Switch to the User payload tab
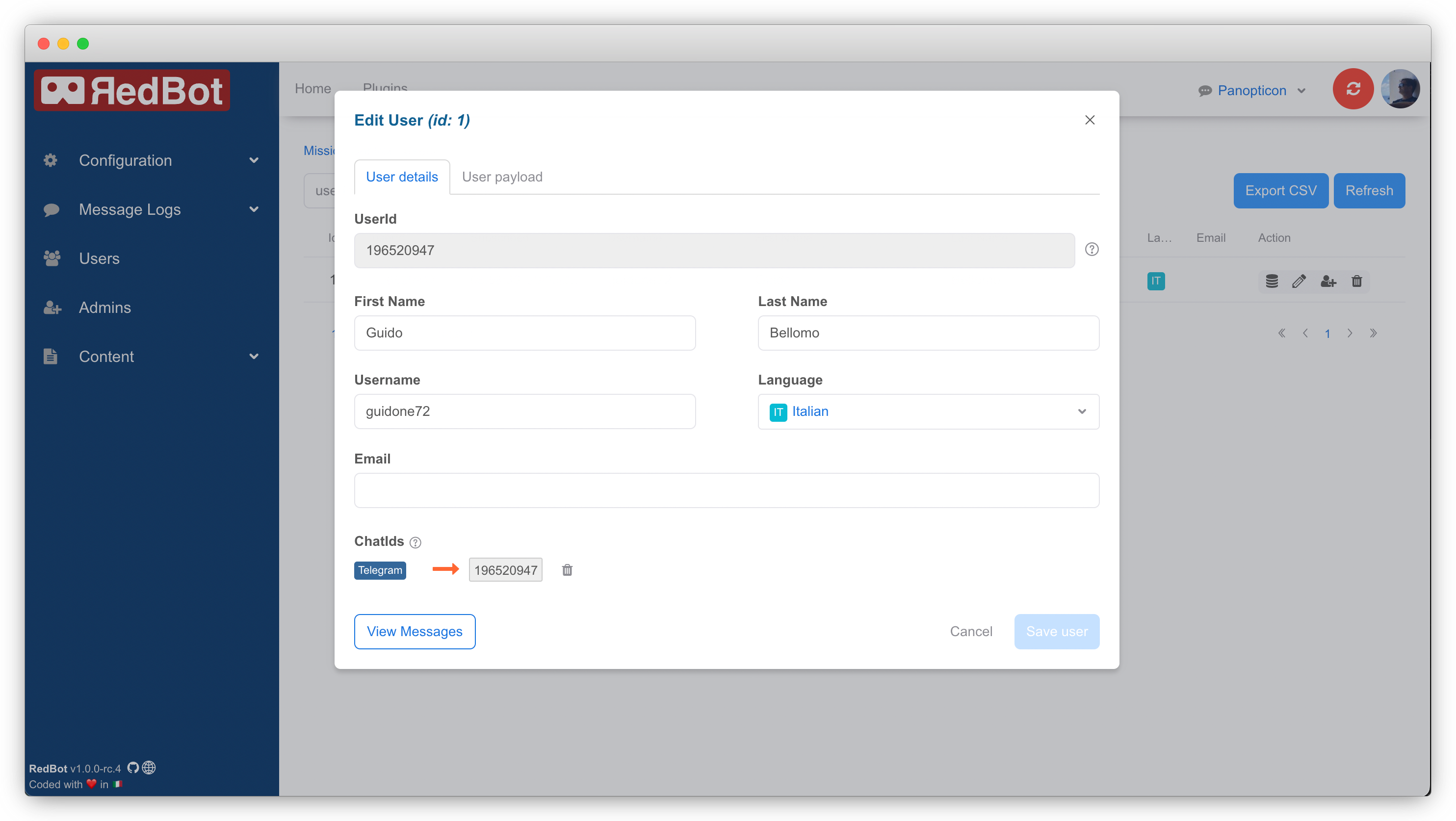 pos(502,177)
